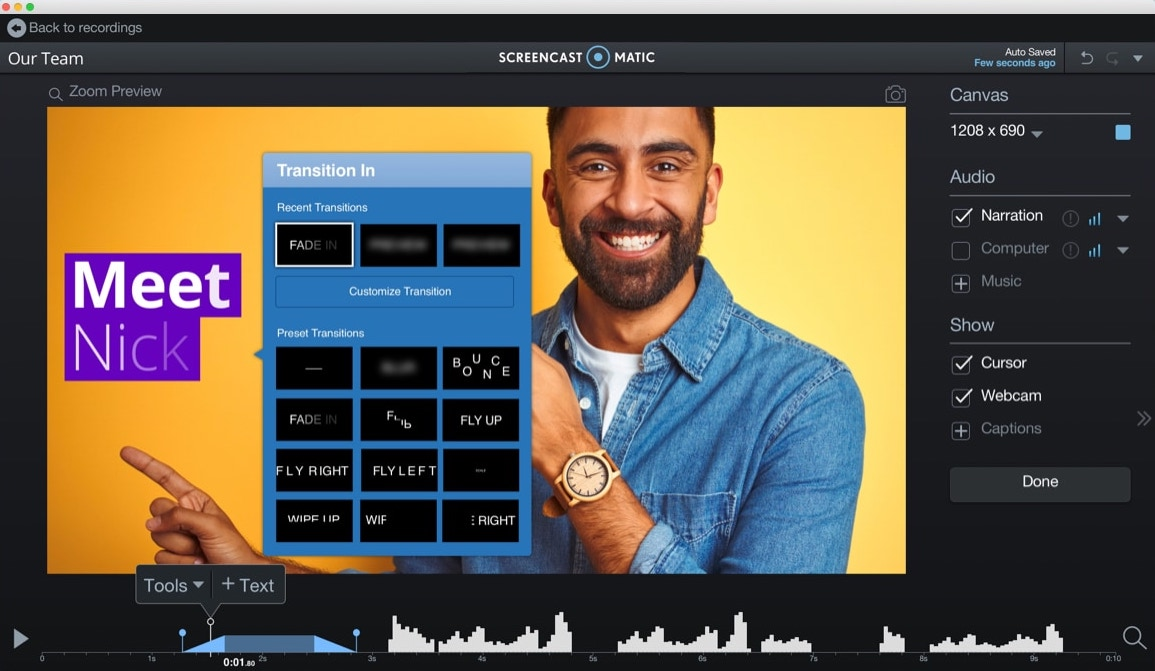This screenshot has width=1155, height=671.
Task: Uncheck the Narration audio checkbox
Action: [961, 217]
